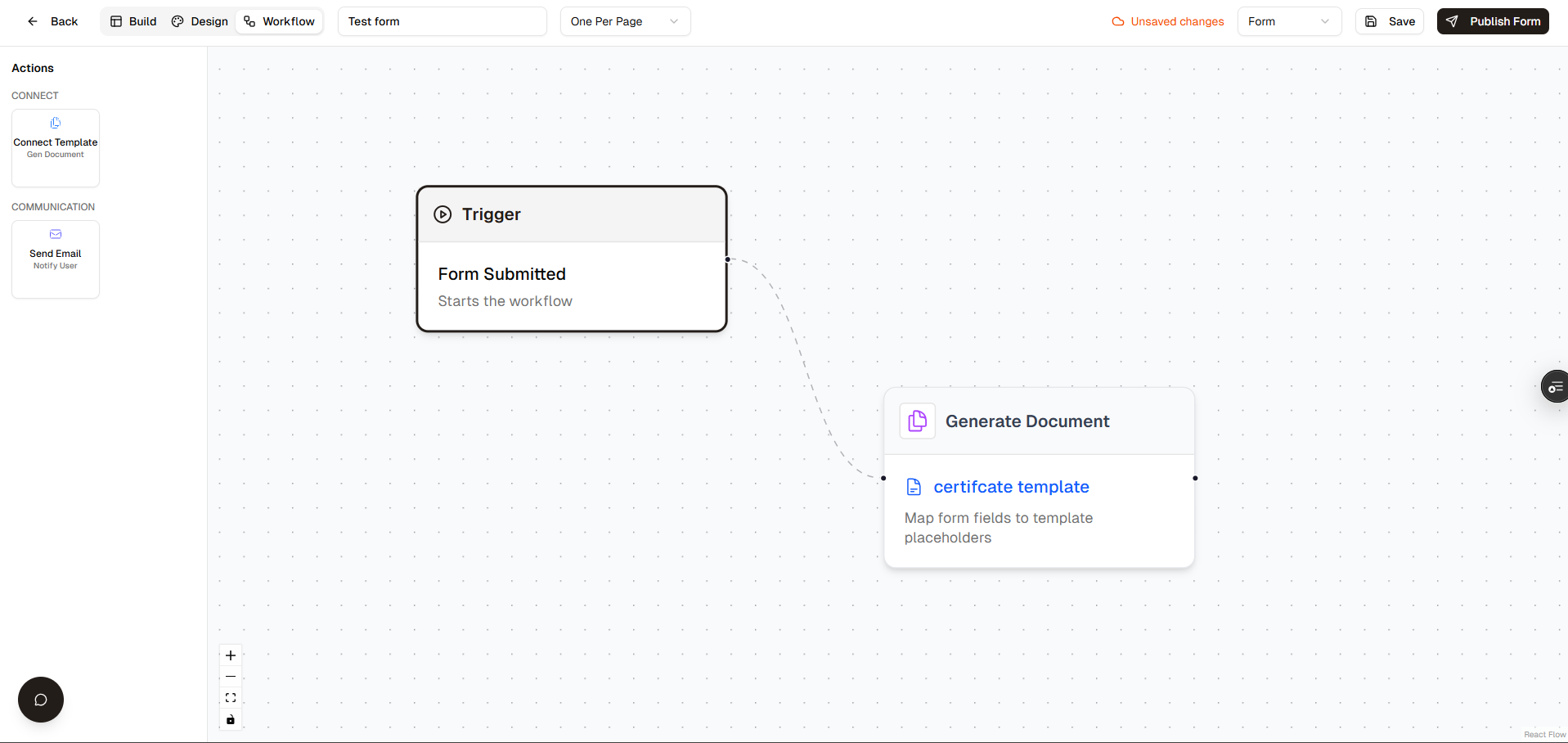The height and width of the screenshot is (743, 1568).
Task: Go Back to the previous page
Action: [52, 21]
